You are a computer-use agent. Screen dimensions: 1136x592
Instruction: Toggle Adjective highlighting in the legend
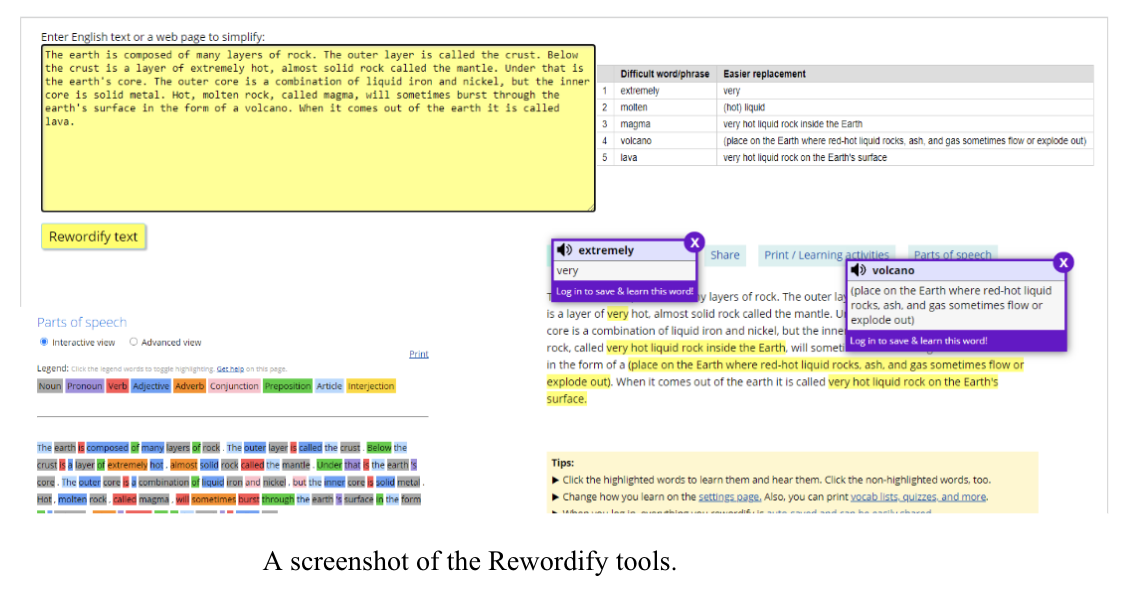151,386
